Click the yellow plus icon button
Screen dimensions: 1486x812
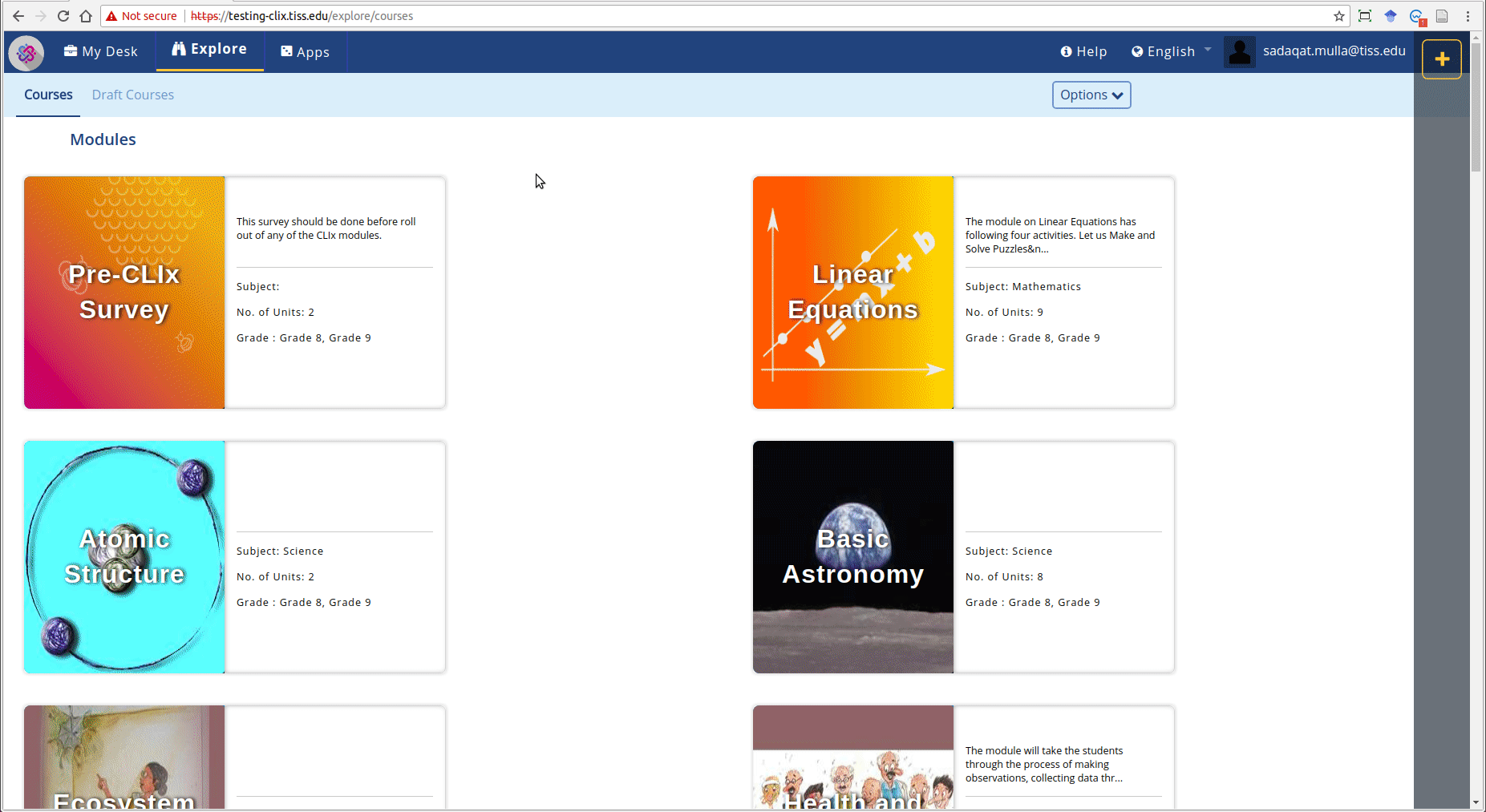coord(1441,59)
